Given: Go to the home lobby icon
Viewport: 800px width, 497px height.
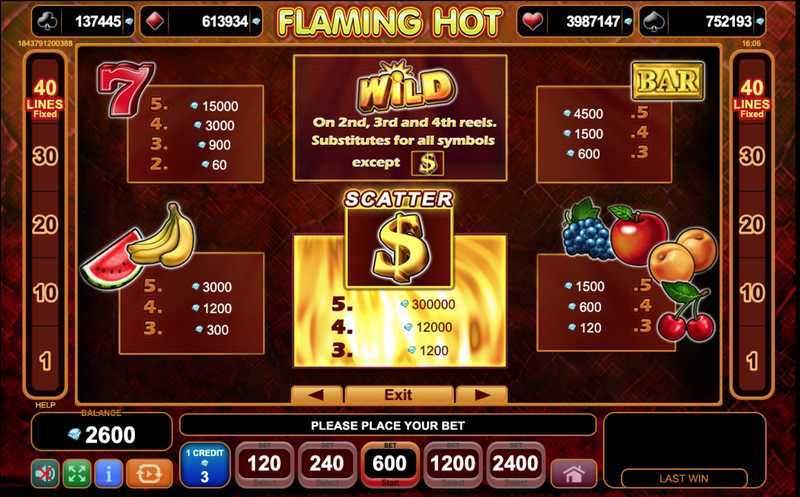Looking at the screenshot, I should coord(574,474).
